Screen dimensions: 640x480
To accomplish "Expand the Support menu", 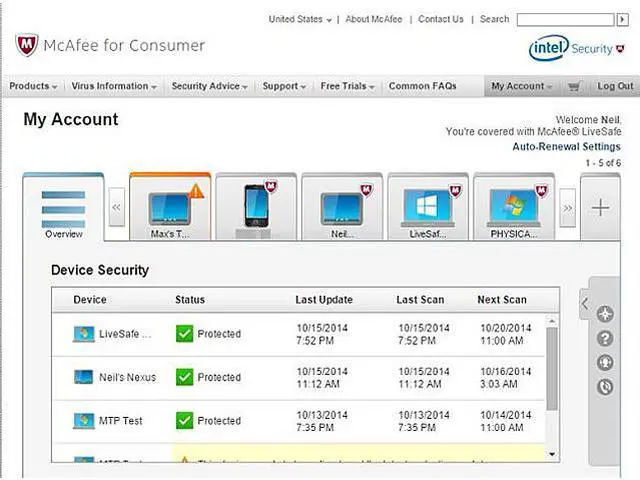I will tap(284, 87).
